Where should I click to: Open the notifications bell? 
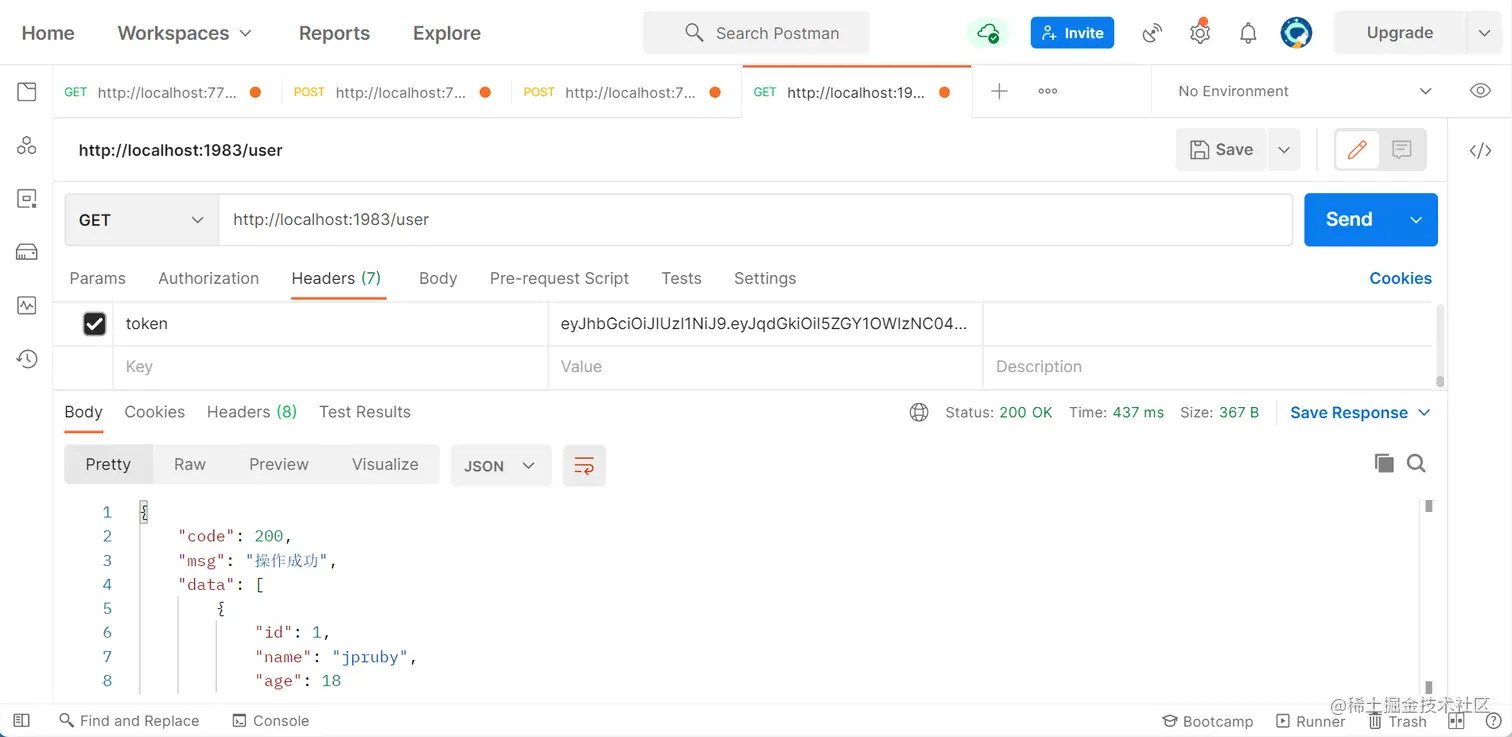(1248, 33)
